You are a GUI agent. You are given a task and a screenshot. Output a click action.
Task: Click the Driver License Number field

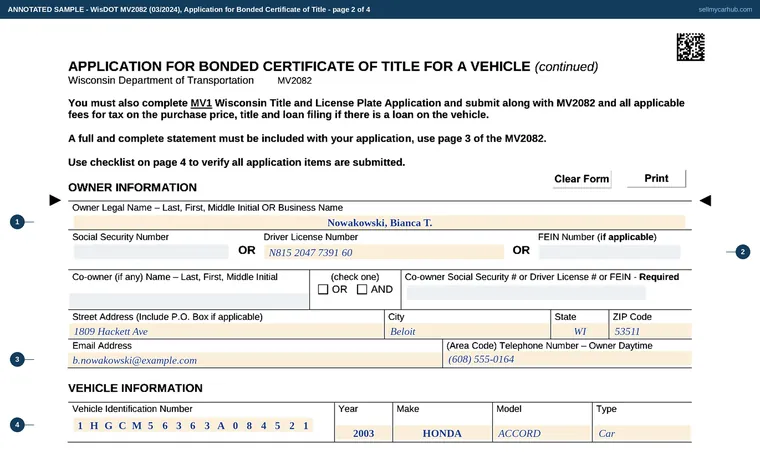[384, 252]
